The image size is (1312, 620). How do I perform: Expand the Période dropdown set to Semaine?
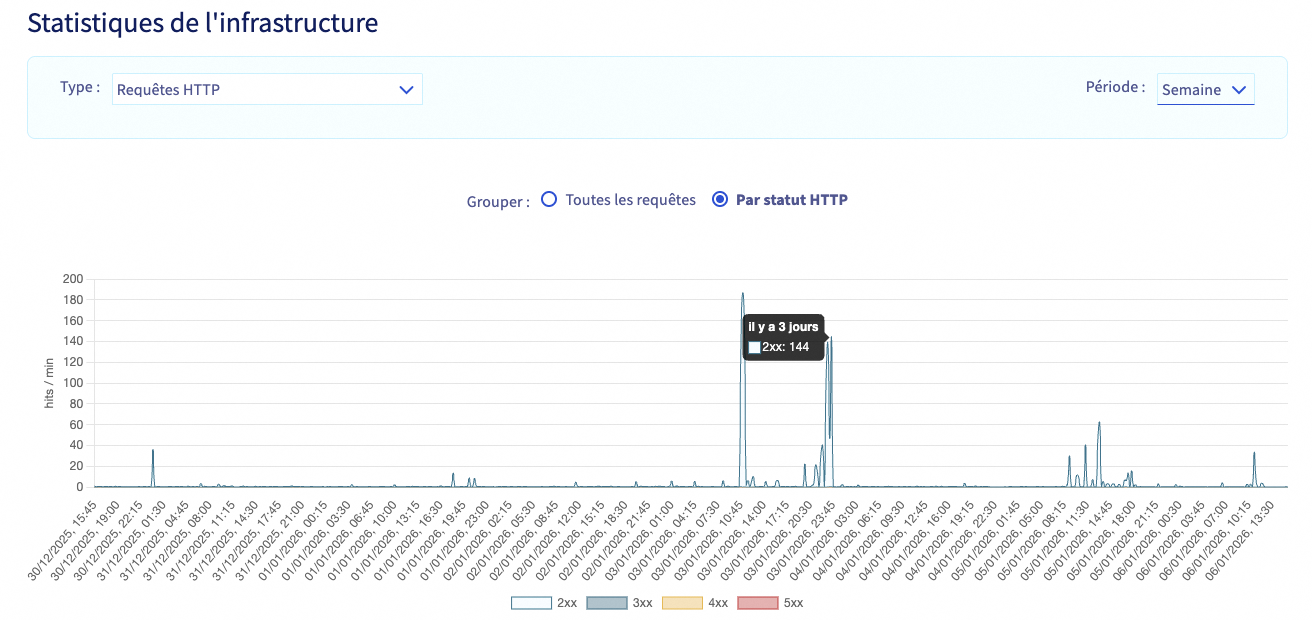coord(1205,89)
